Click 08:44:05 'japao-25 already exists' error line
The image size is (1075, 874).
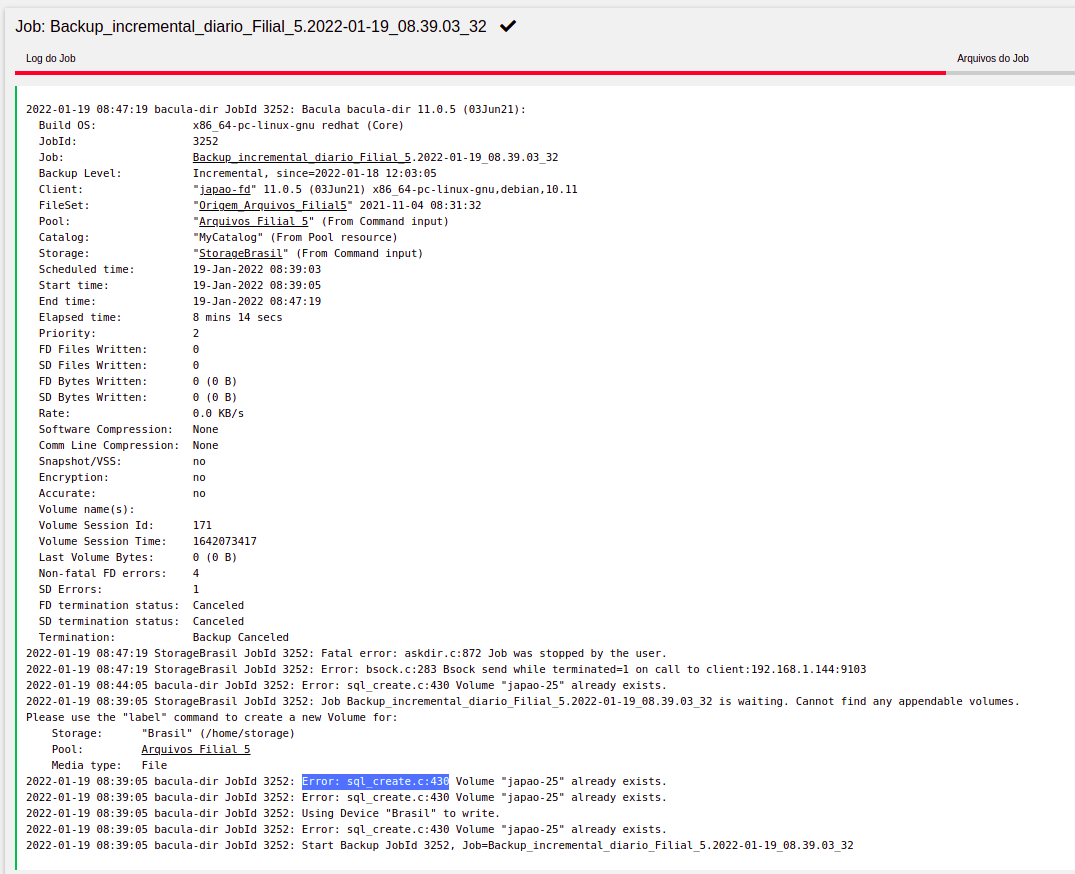(346, 685)
